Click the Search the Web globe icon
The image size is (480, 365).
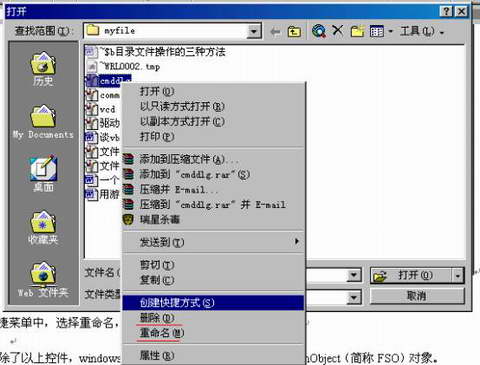pyautogui.click(x=319, y=31)
